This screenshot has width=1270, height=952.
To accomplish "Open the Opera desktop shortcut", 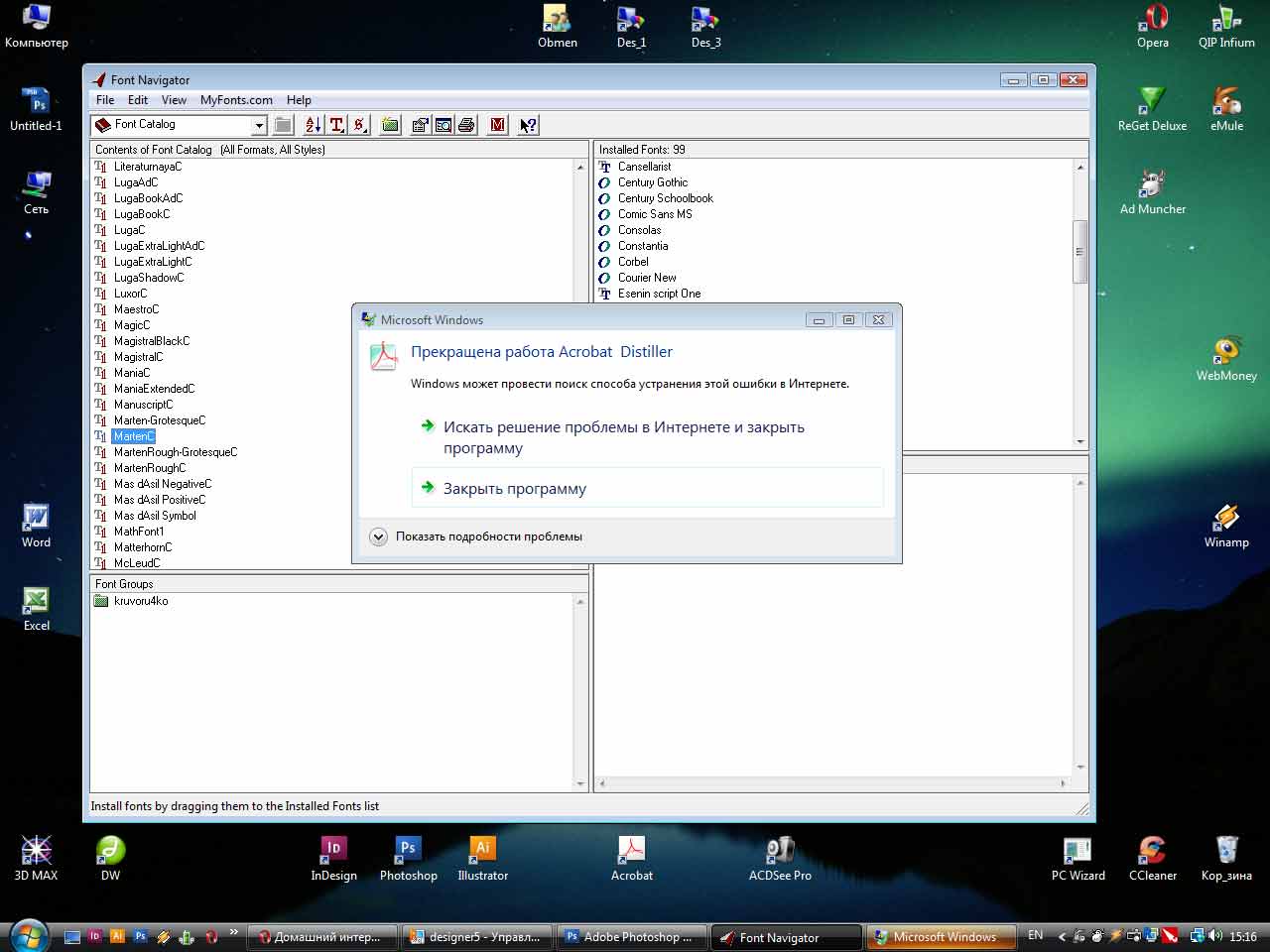I will tap(1153, 27).
